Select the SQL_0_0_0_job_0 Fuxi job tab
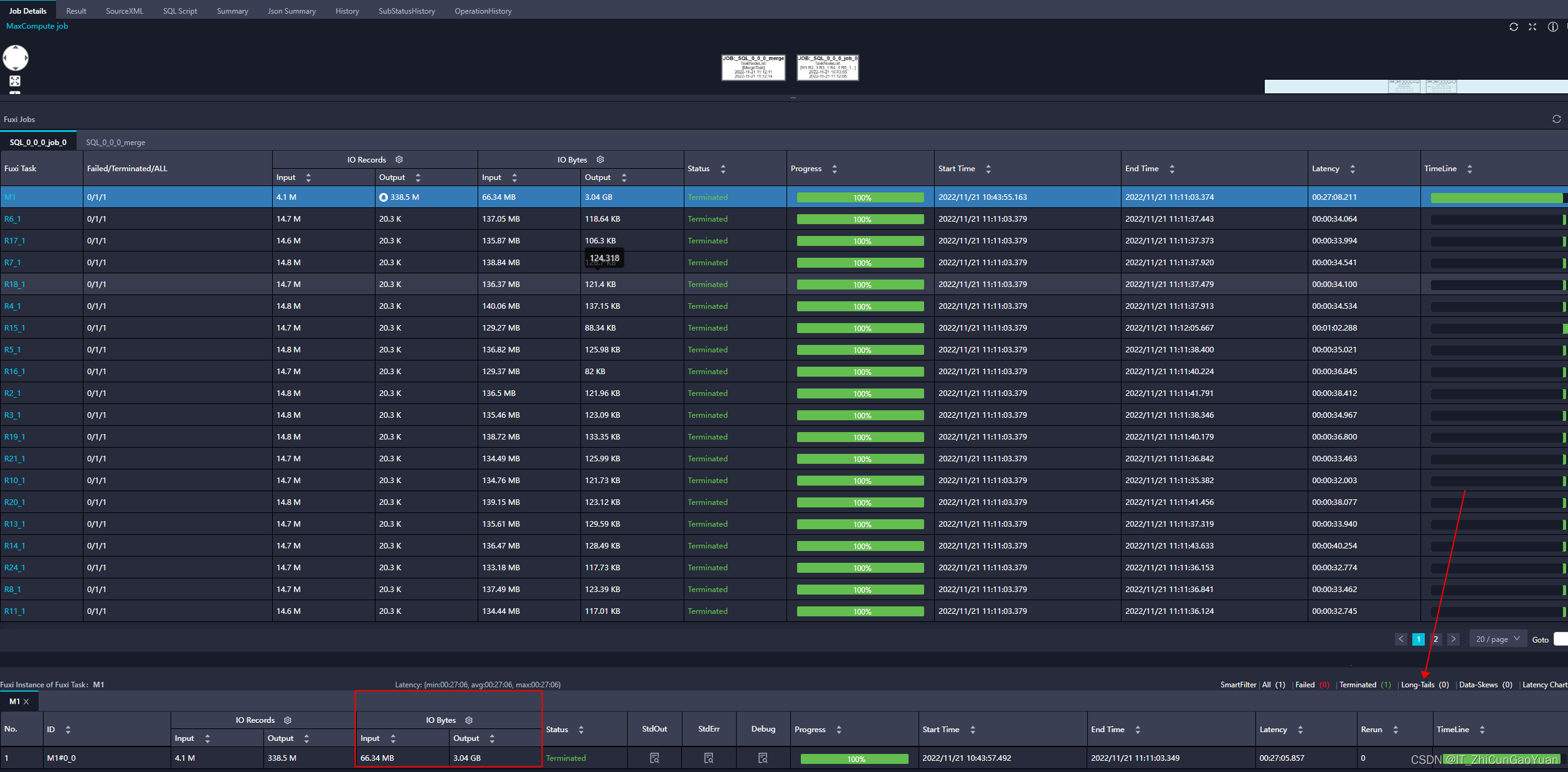The height and width of the screenshot is (772, 1568). click(x=38, y=142)
